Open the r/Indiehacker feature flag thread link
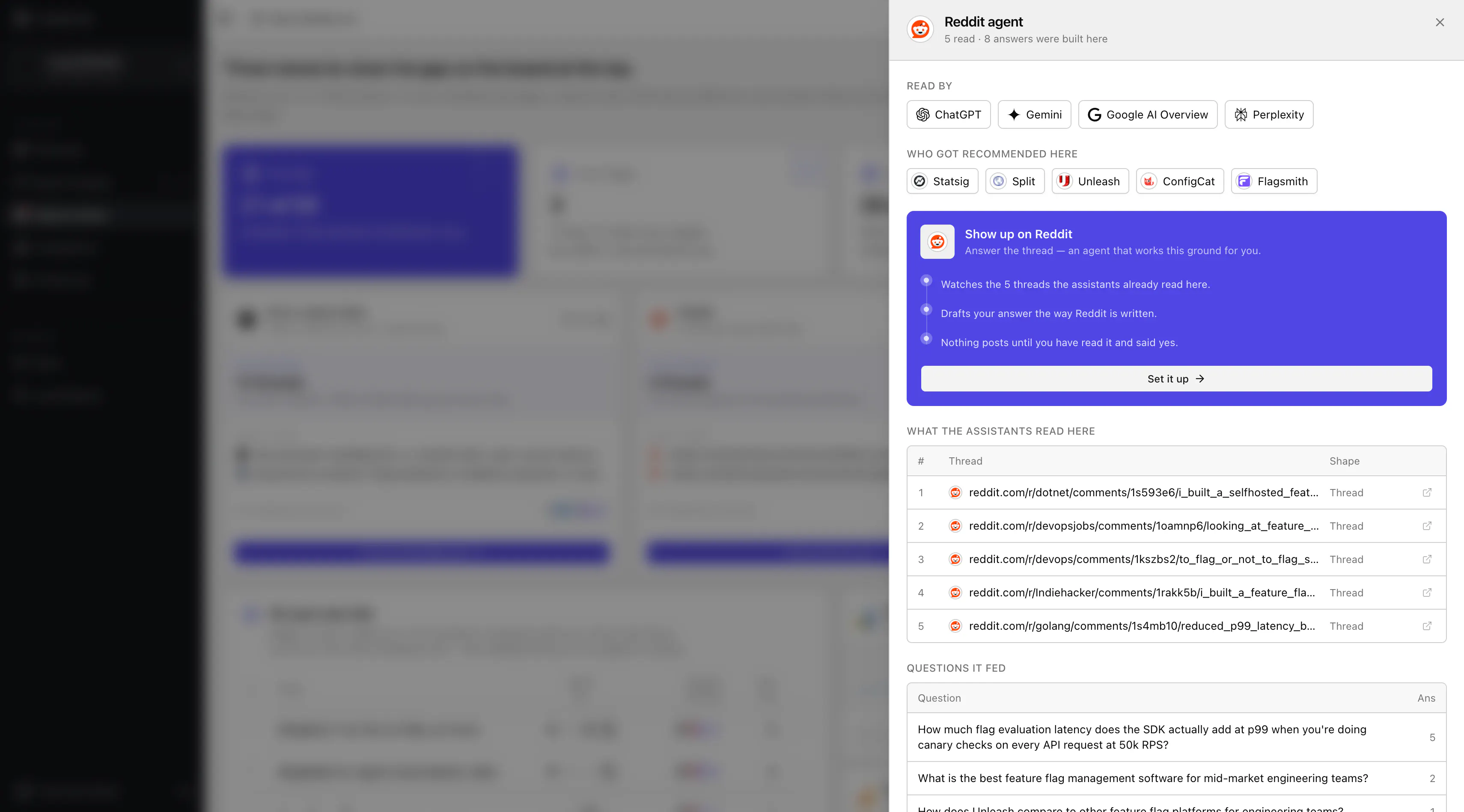 pyautogui.click(x=1142, y=593)
